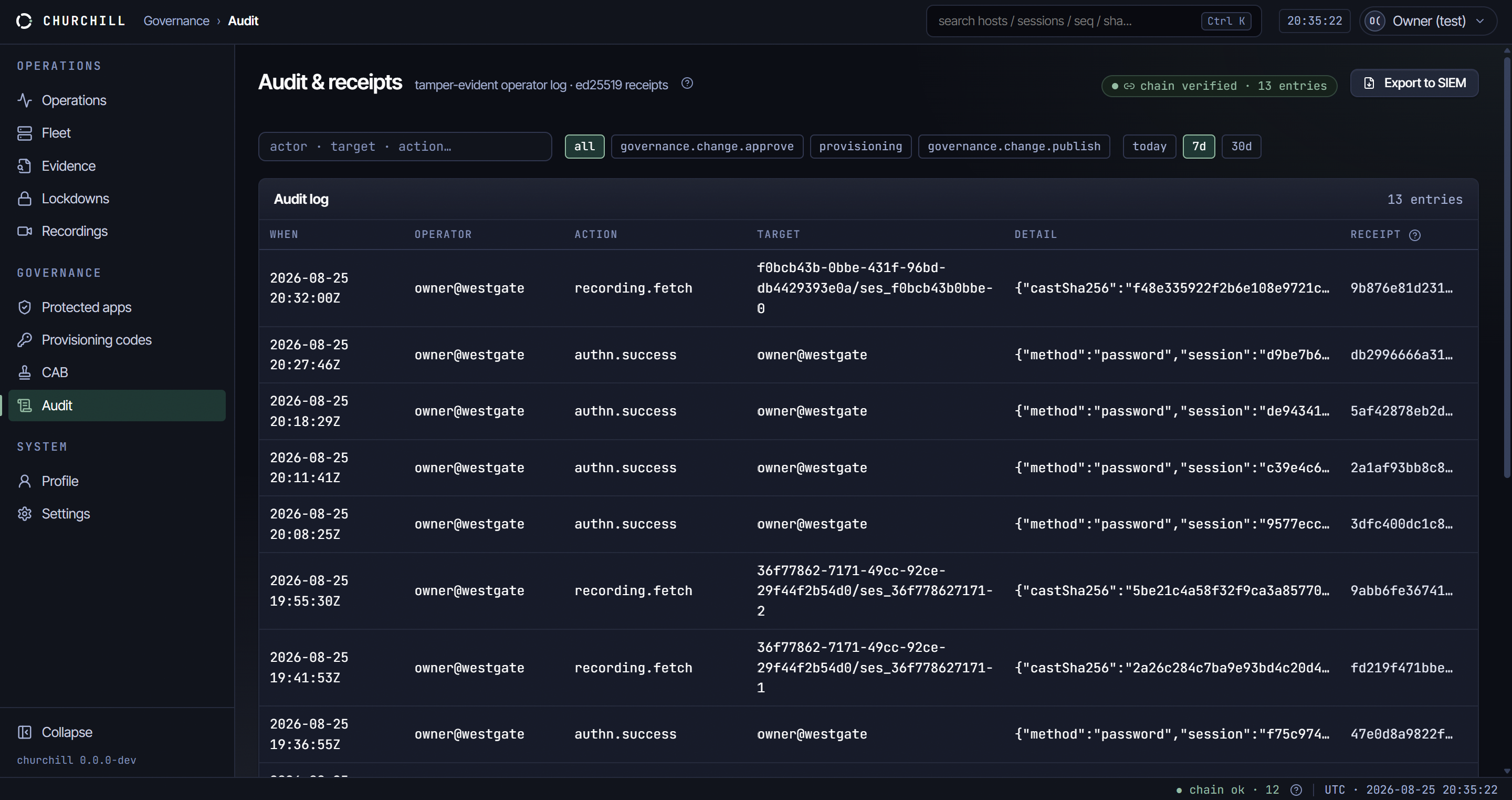Screen dimensions: 1512x800
Task: Open the Settings gear icon
Action: point(25,514)
